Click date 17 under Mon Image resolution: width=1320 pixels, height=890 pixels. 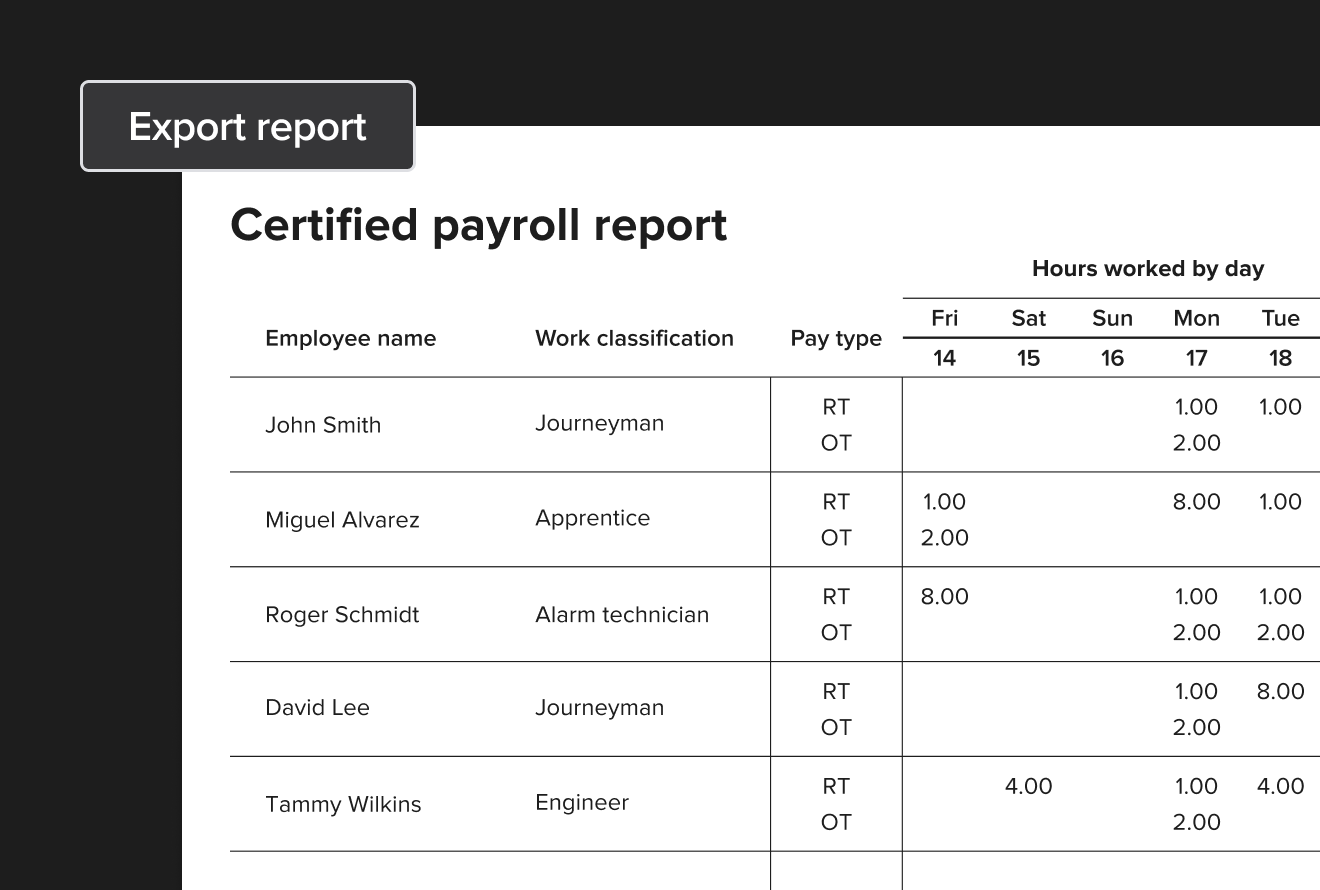click(x=1196, y=358)
